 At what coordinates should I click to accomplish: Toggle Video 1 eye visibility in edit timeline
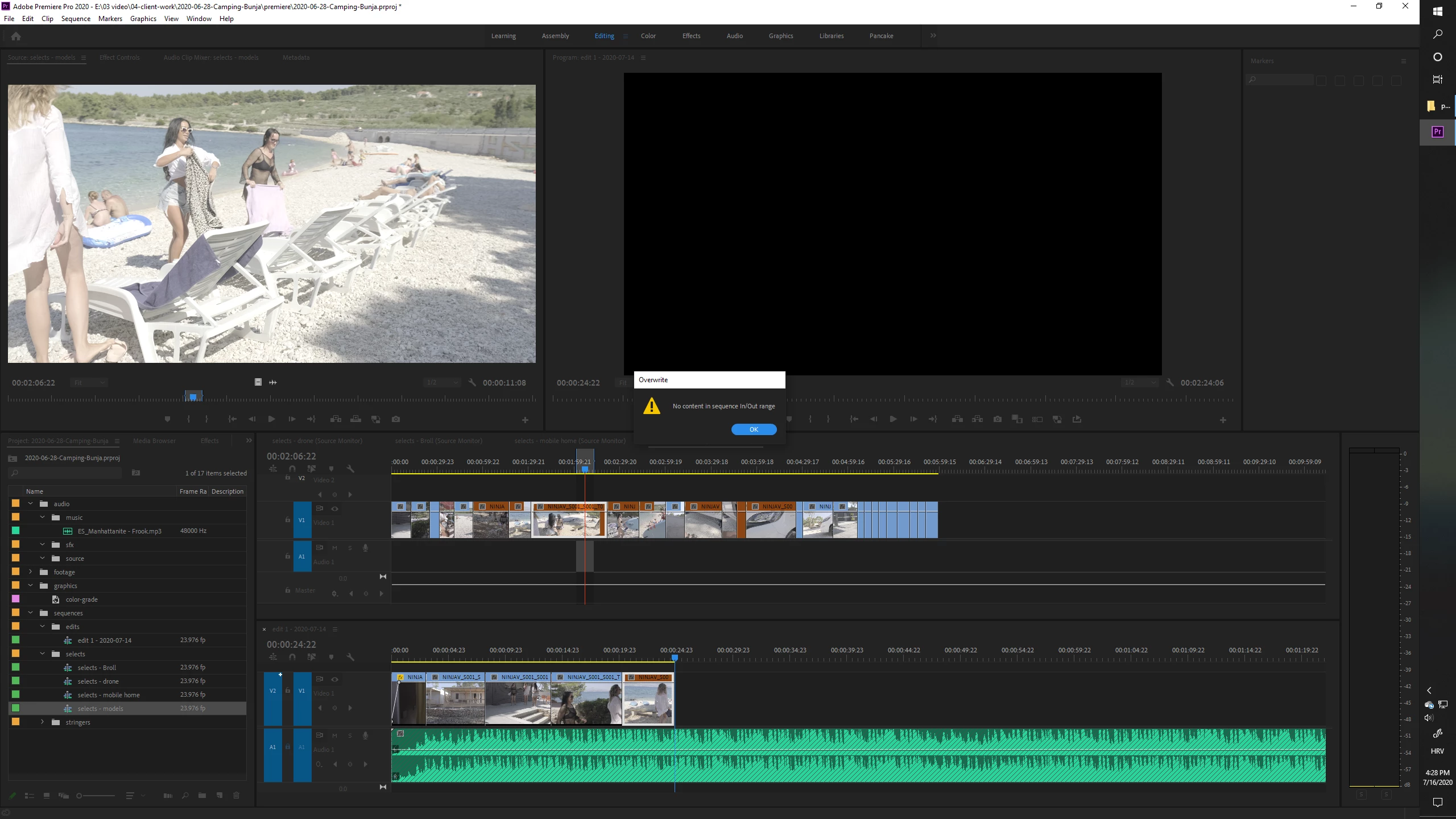335,679
